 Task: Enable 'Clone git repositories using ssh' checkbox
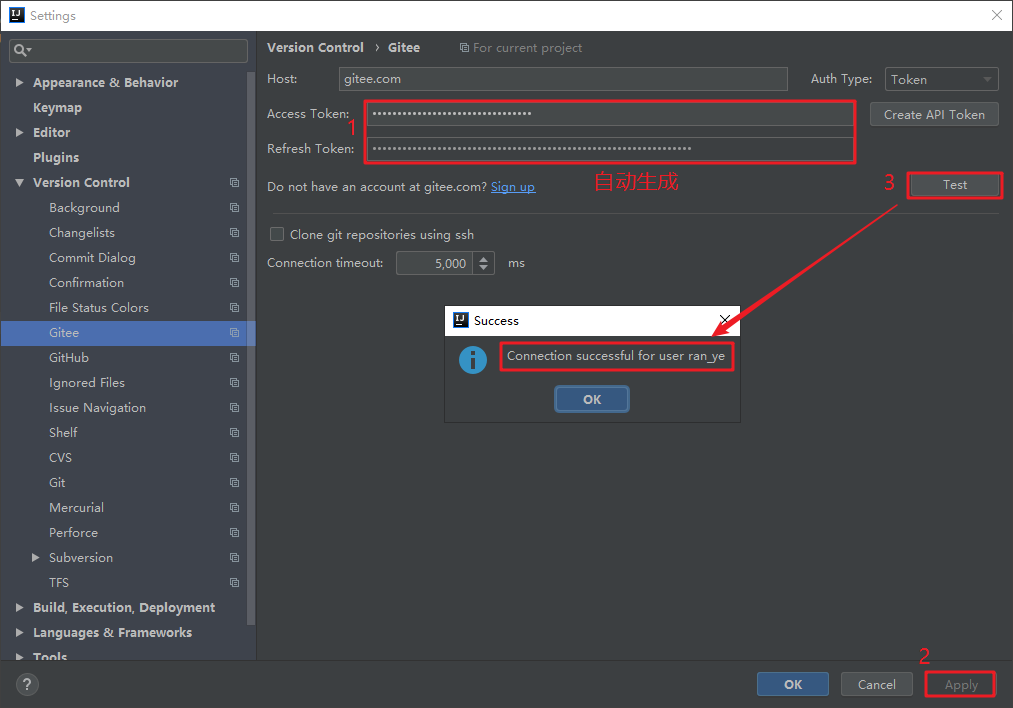click(277, 234)
